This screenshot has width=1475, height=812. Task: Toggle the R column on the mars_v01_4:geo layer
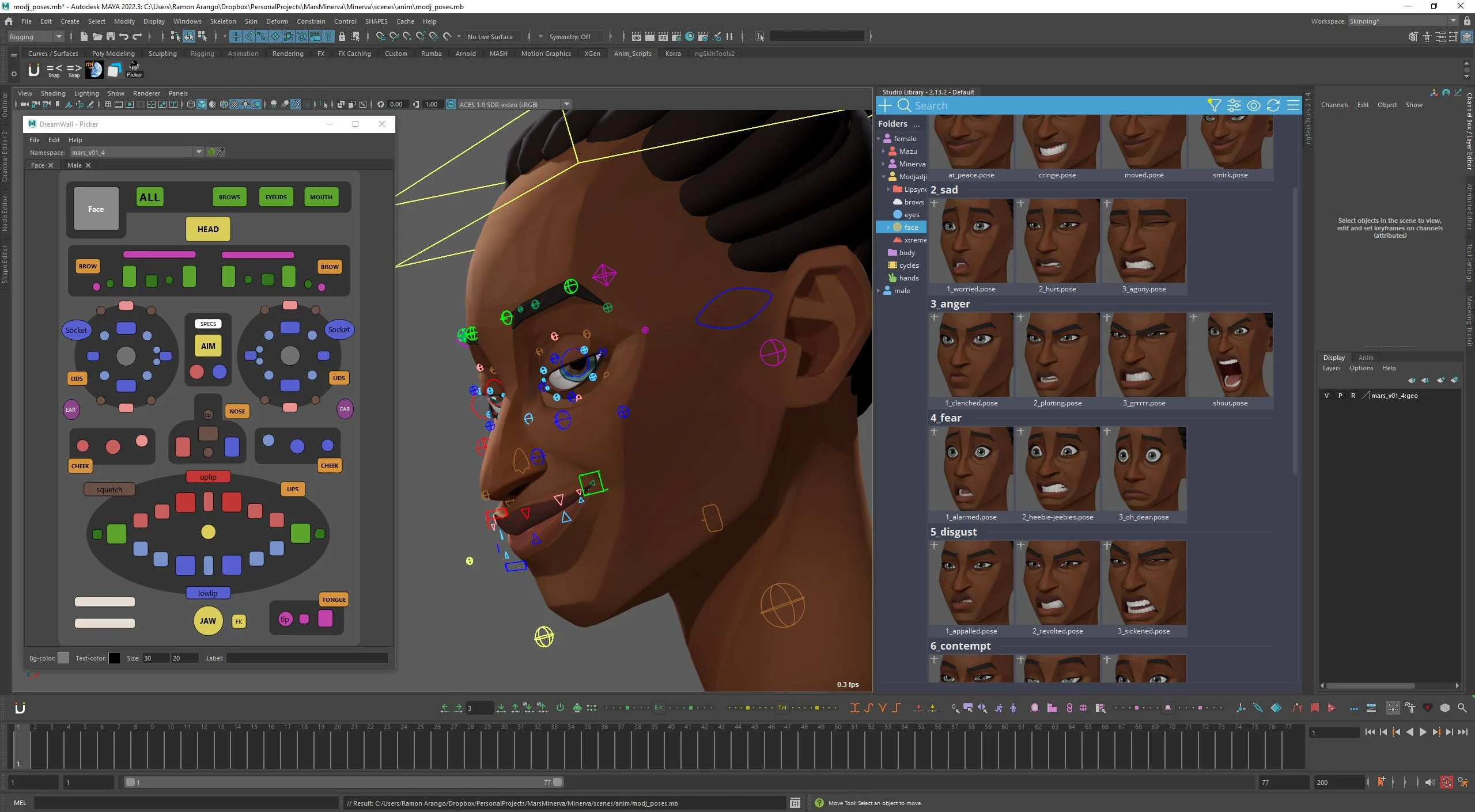1353,396
